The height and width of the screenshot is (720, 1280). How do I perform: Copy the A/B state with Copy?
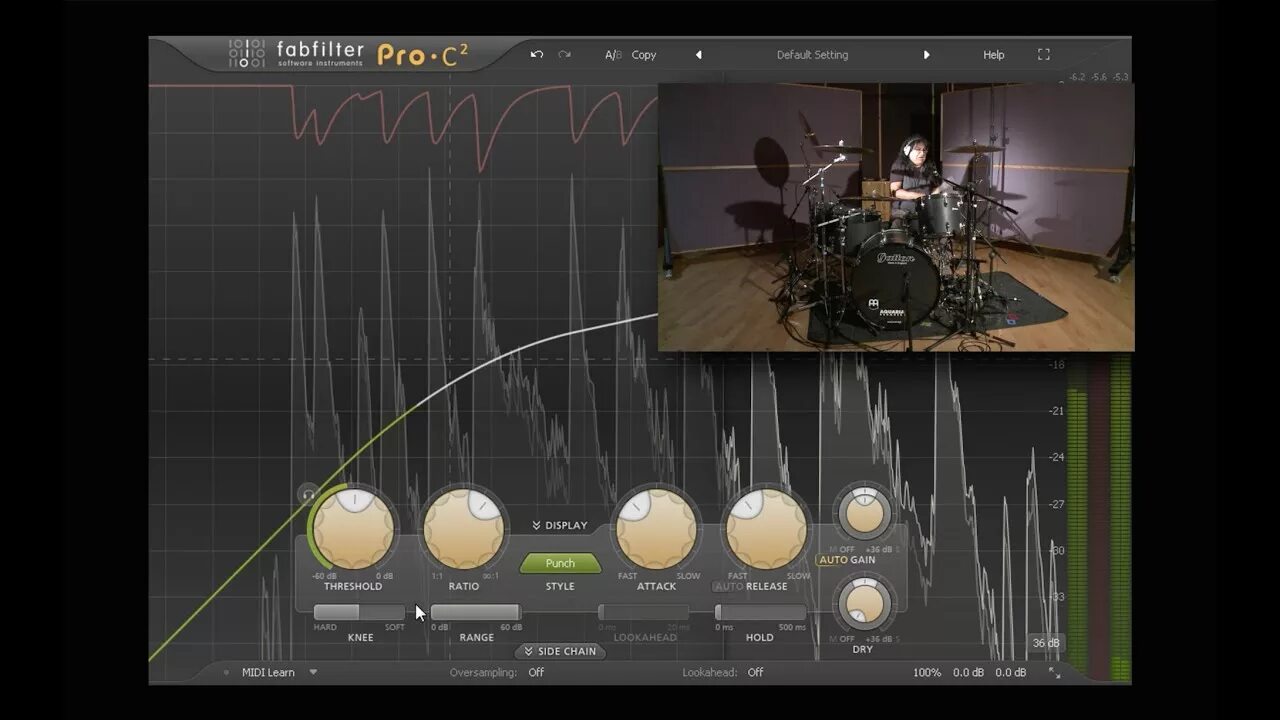tap(644, 55)
